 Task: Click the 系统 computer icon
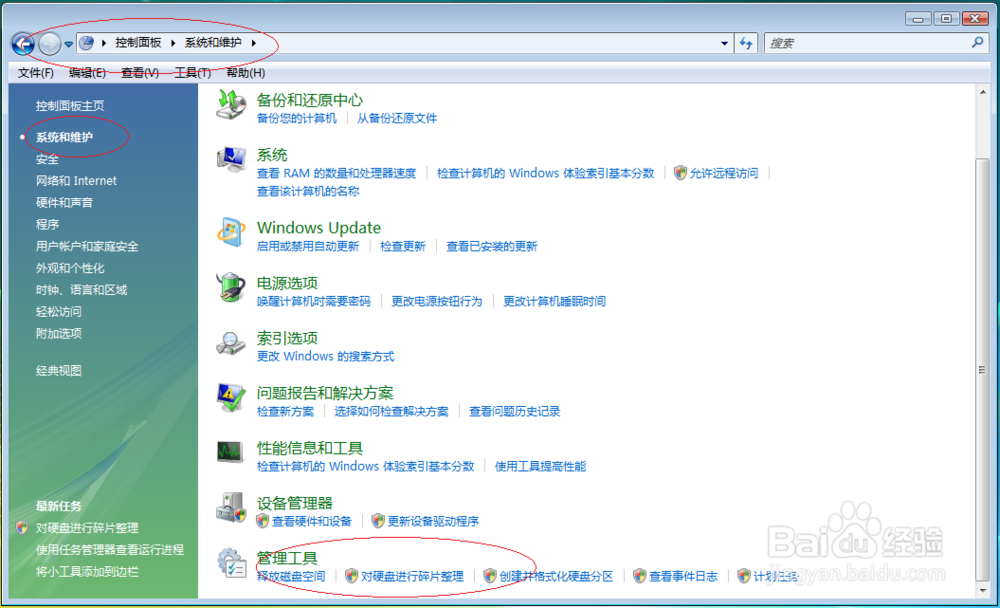(x=231, y=159)
